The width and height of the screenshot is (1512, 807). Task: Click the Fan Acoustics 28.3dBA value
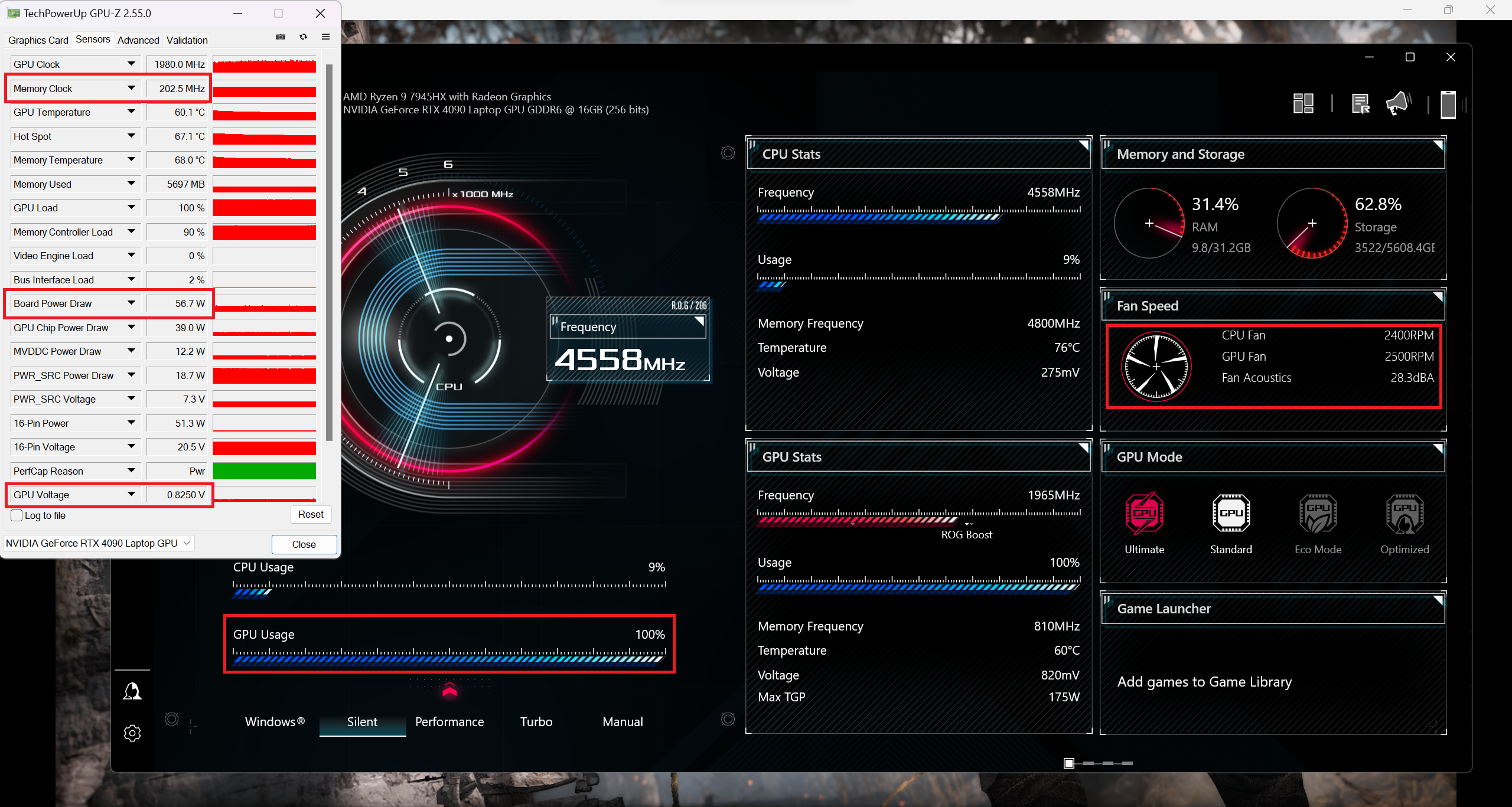pyautogui.click(x=1412, y=378)
